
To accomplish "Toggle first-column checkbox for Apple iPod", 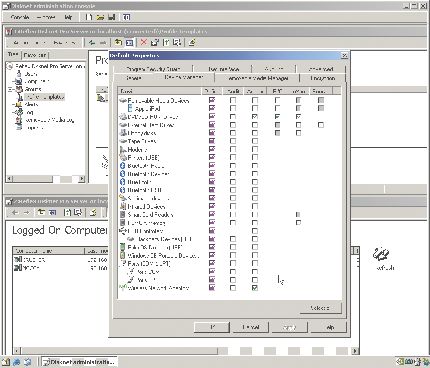I will (x=212, y=108).
